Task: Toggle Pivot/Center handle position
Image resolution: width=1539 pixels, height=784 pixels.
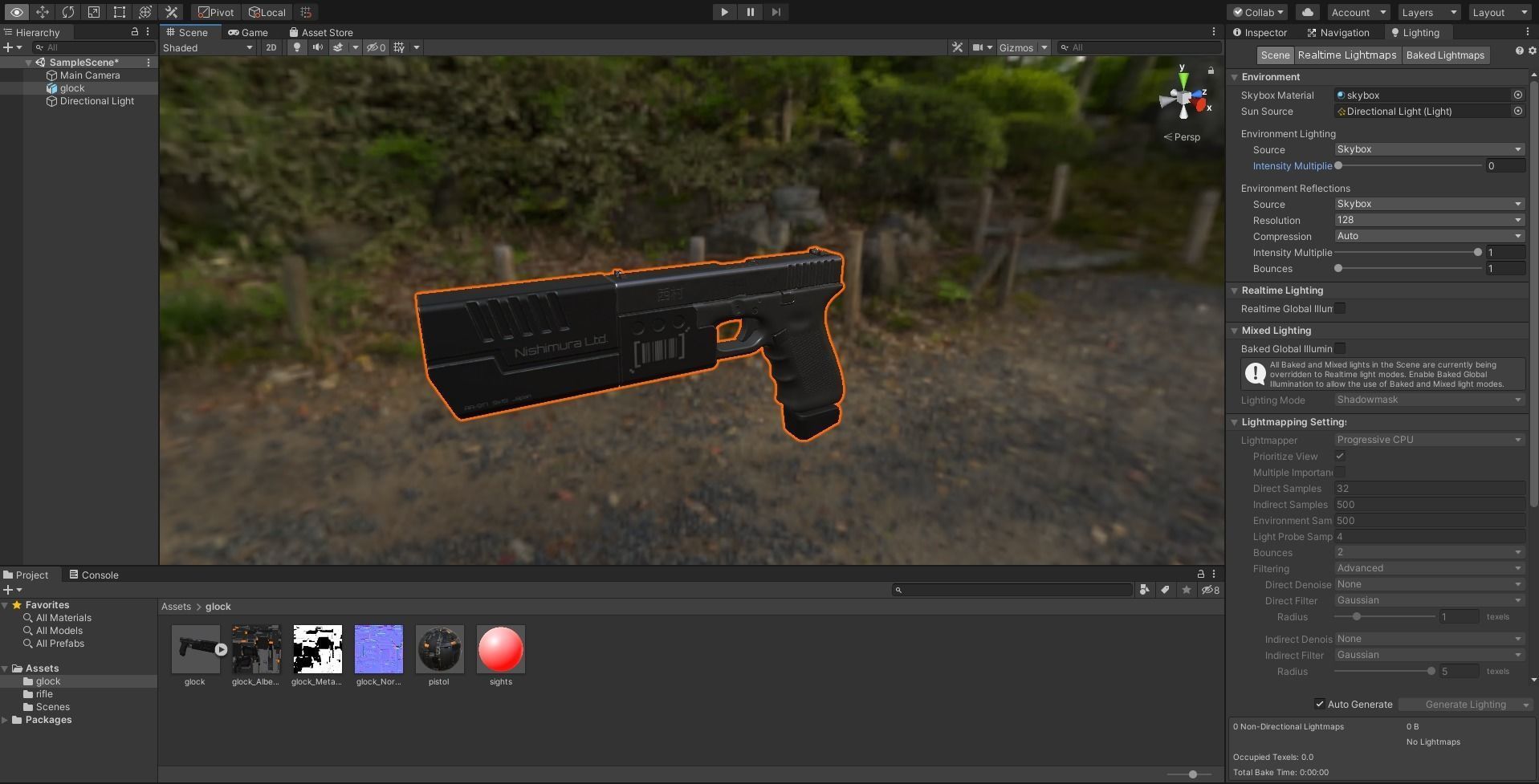Action: click(216, 12)
